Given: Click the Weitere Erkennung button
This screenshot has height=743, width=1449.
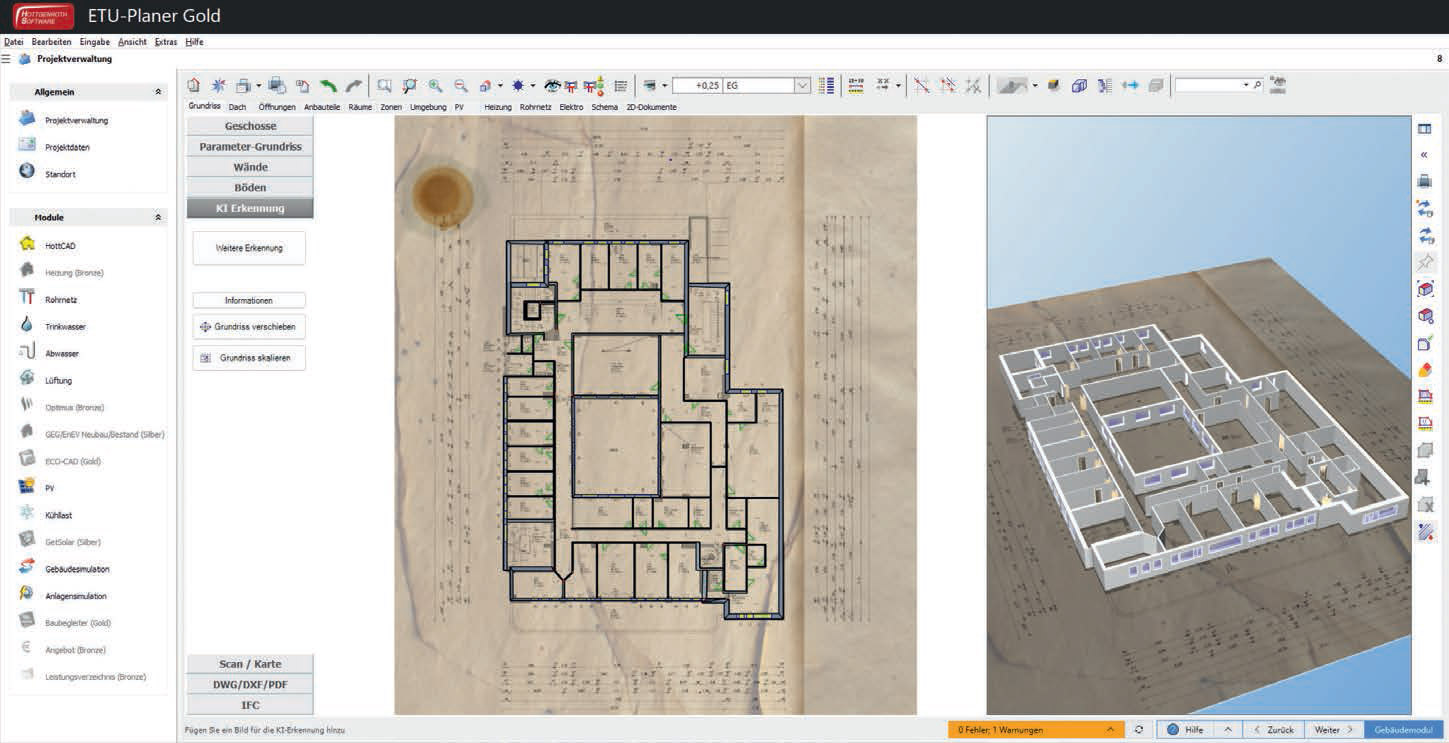Looking at the screenshot, I should (249, 248).
